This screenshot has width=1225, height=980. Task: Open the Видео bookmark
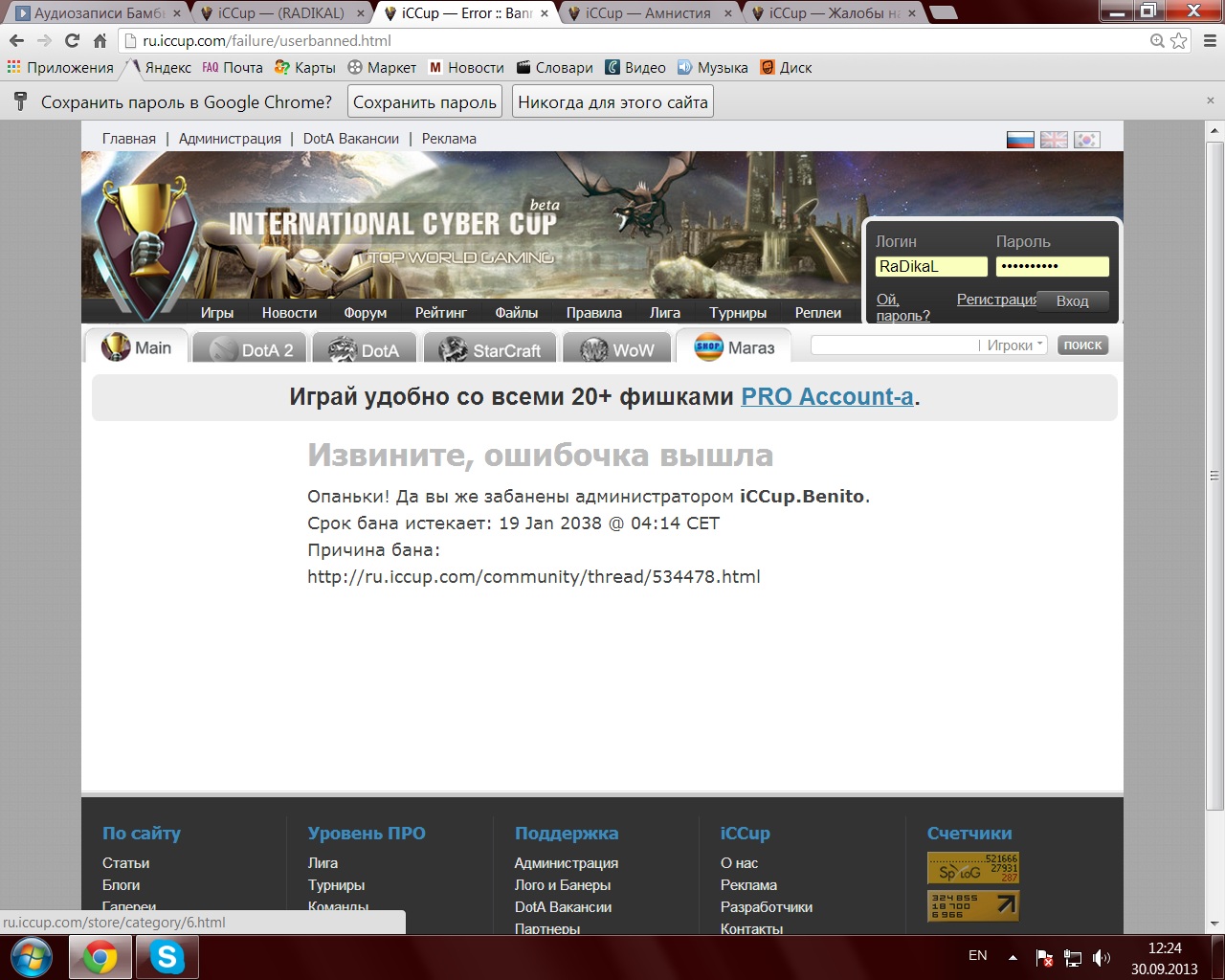click(635, 68)
